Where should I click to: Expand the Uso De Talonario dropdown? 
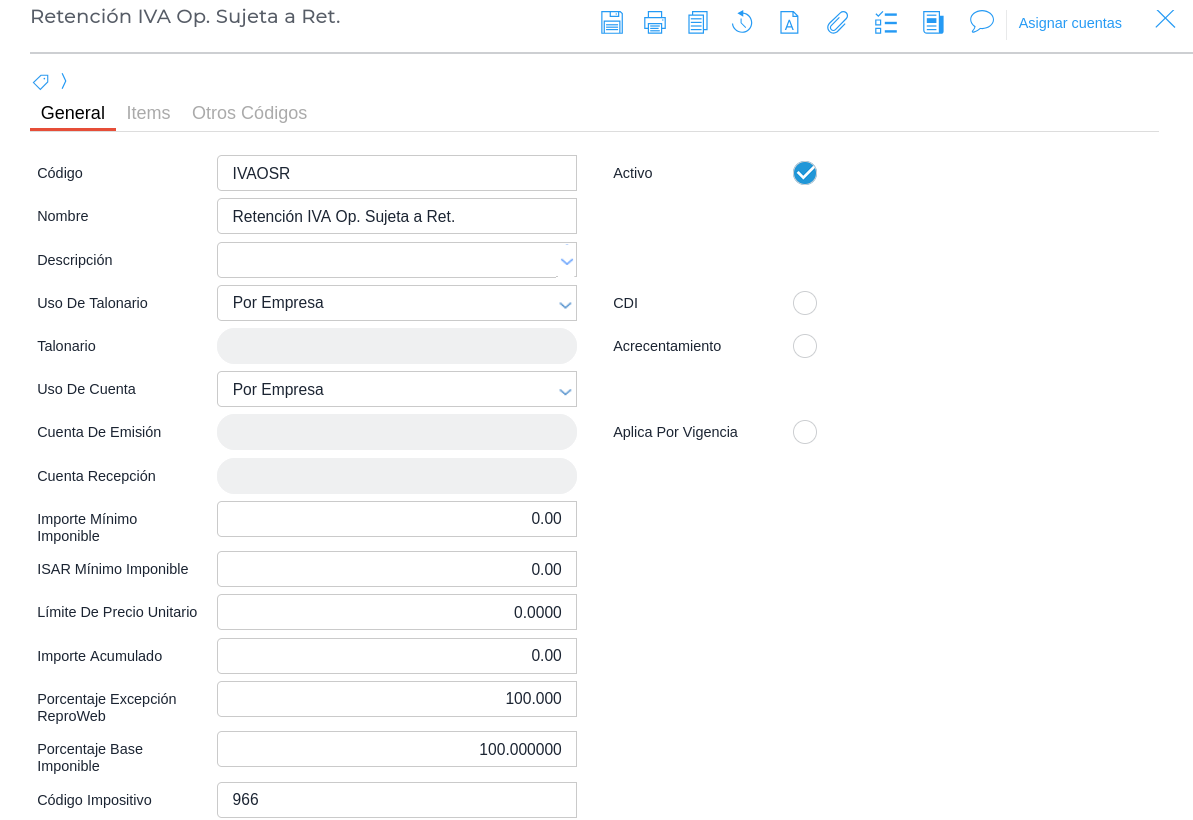pyautogui.click(x=566, y=304)
